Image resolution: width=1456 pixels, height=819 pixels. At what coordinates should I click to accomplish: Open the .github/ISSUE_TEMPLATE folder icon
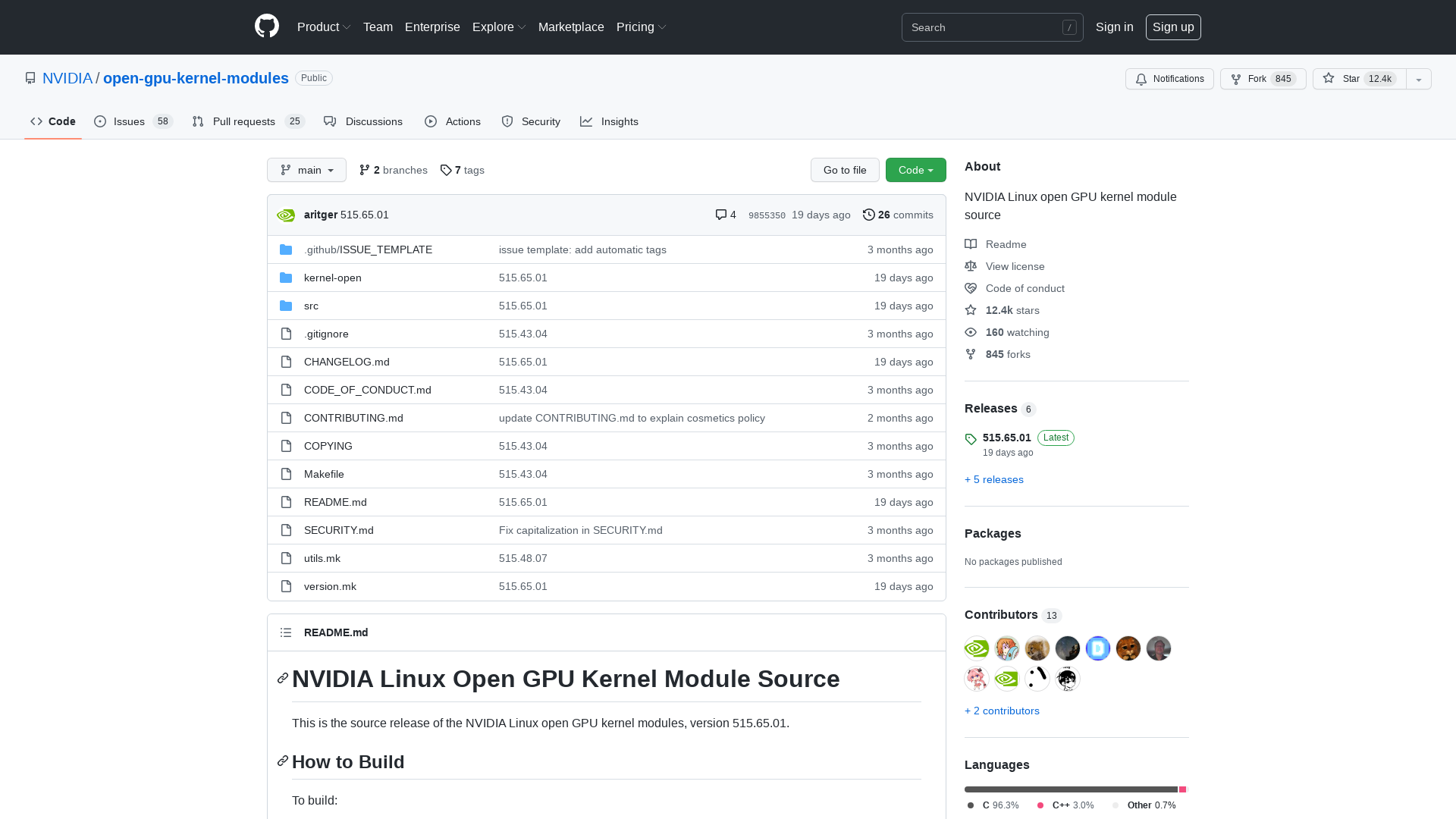[x=286, y=249]
